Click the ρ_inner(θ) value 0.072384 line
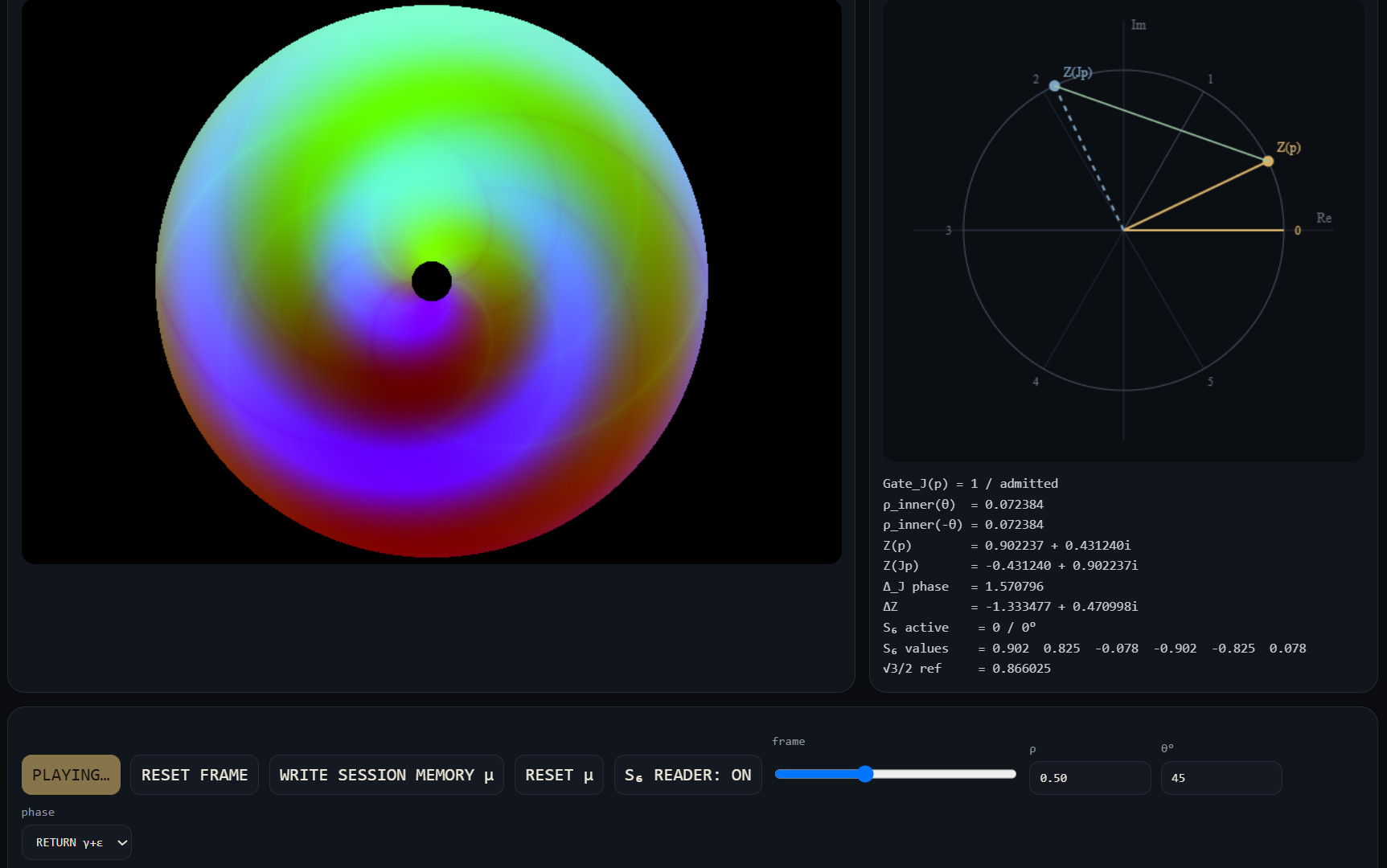The image size is (1387, 868). 963,504
